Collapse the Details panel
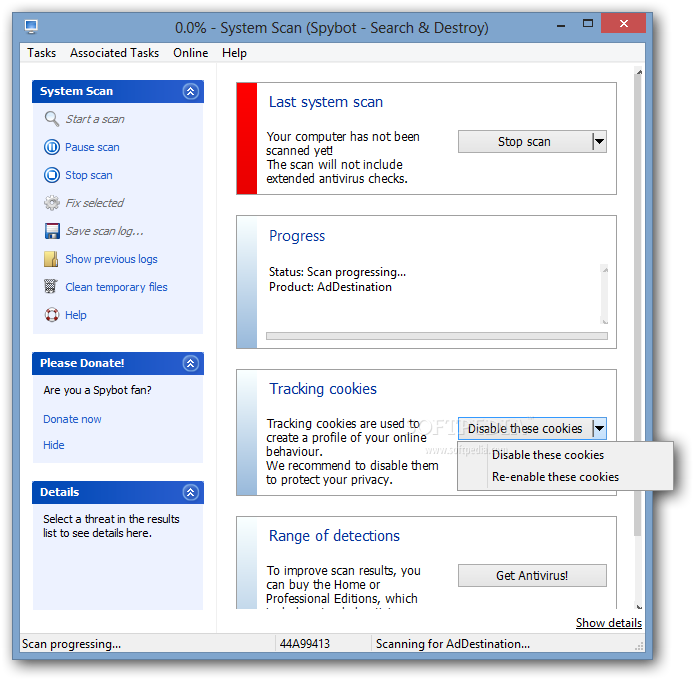Image resolution: width=694 pixels, height=680 pixels. [x=190, y=492]
